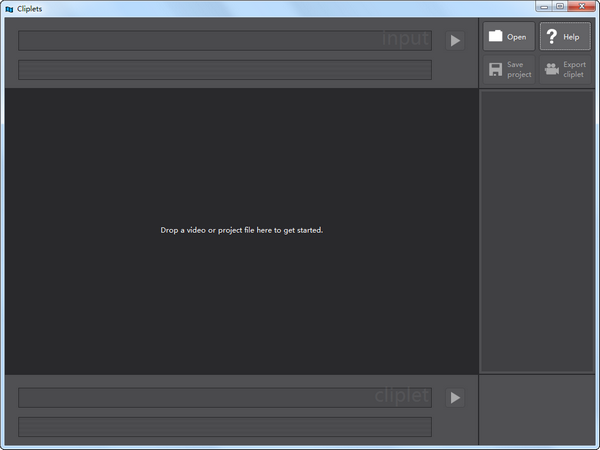Image resolution: width=600 pixels, height=450 pixels.
Task: Click the Cliplets app icon in title bar
Action: click(x=9, y=8)
